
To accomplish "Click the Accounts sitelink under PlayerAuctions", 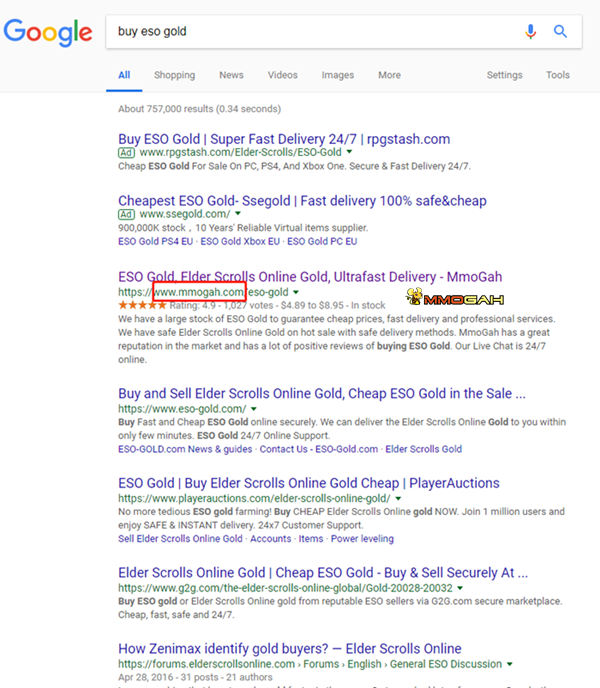I will point(270,539).
